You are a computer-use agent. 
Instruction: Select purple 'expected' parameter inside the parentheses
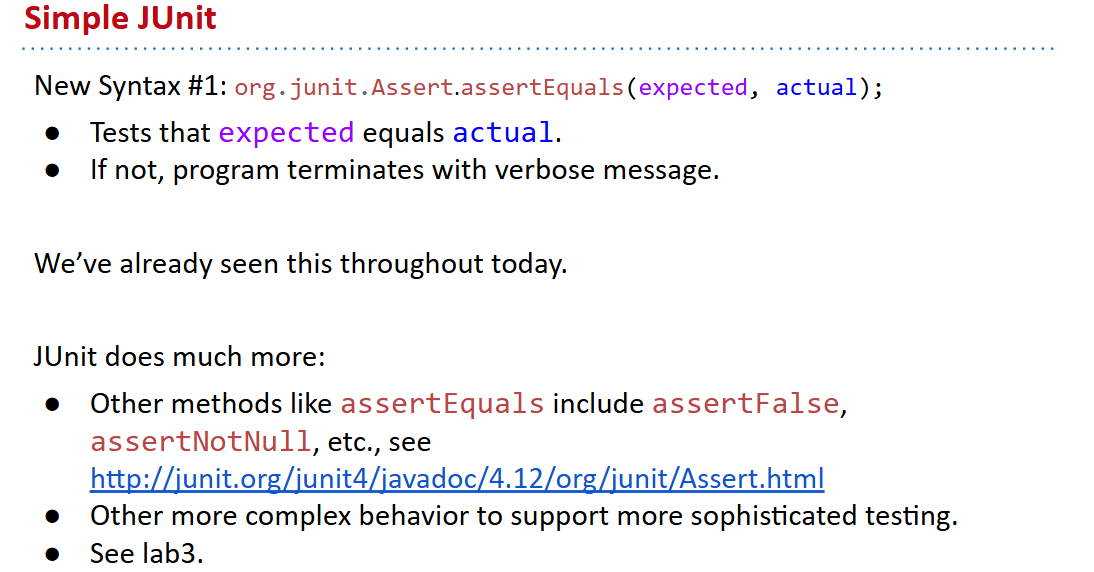(692, 88)
